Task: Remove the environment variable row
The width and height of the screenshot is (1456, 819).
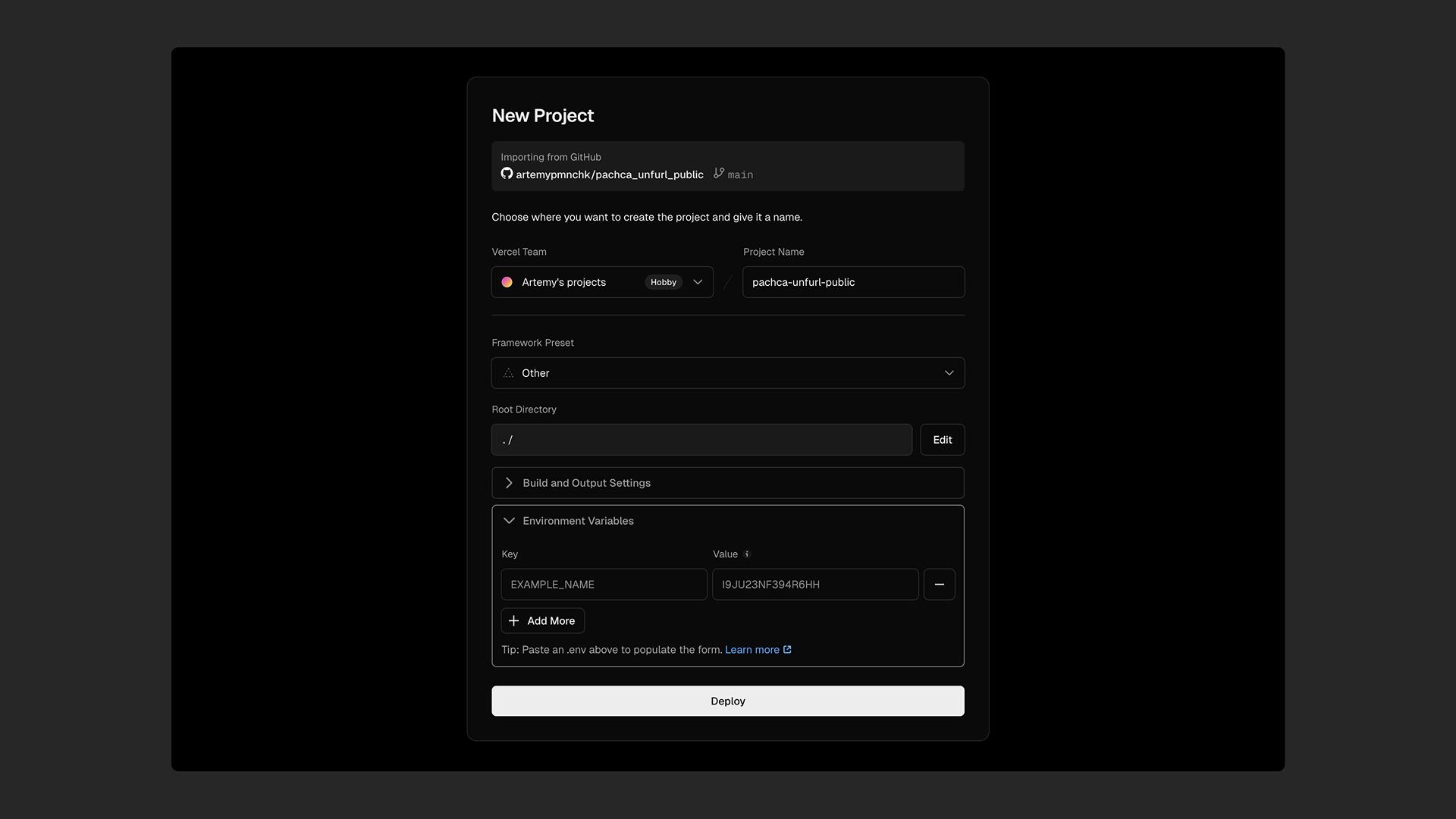Action: (x=939, y=585)
